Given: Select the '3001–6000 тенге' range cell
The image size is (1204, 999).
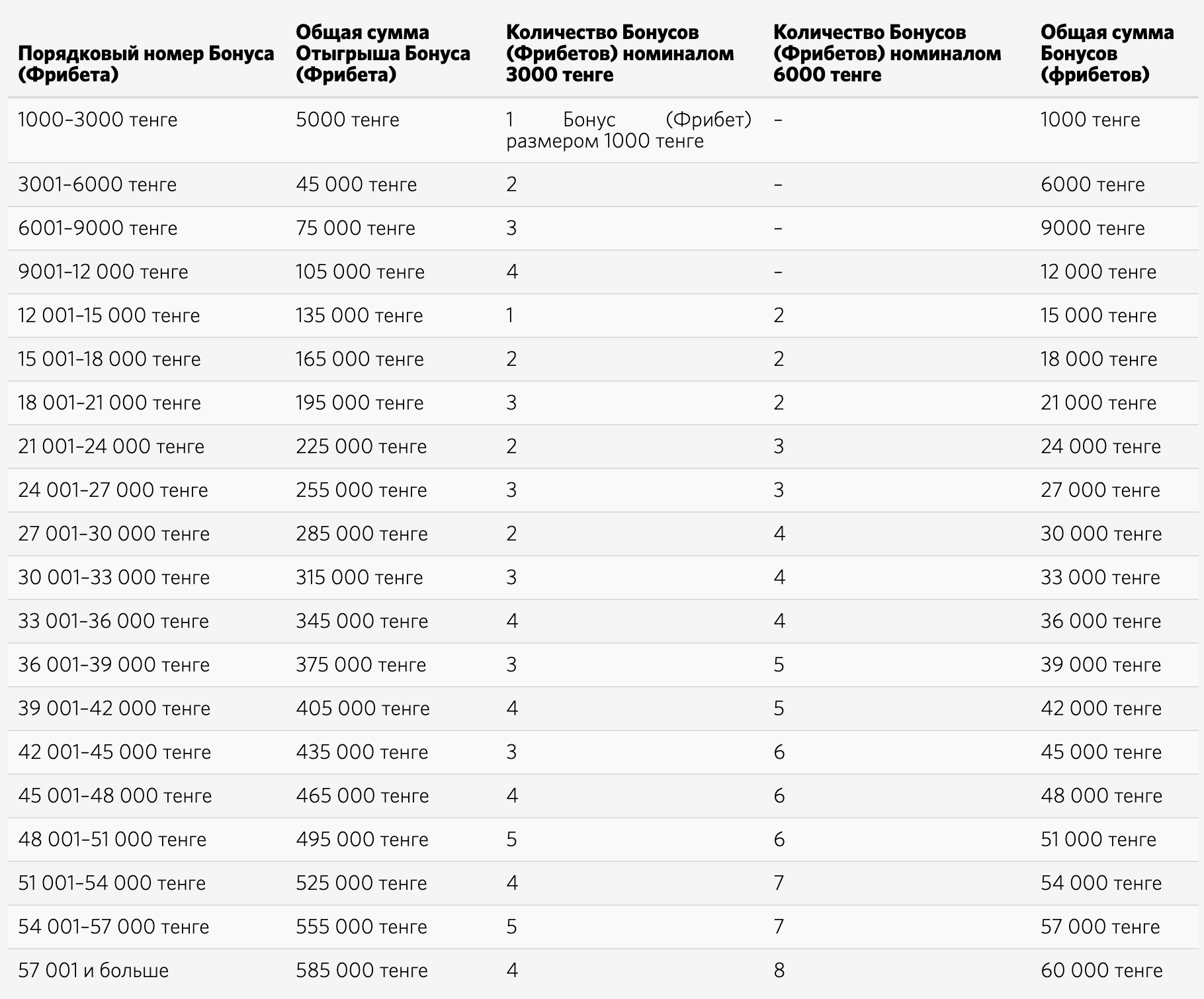Looking at the screenshot, I should [97, 185].
